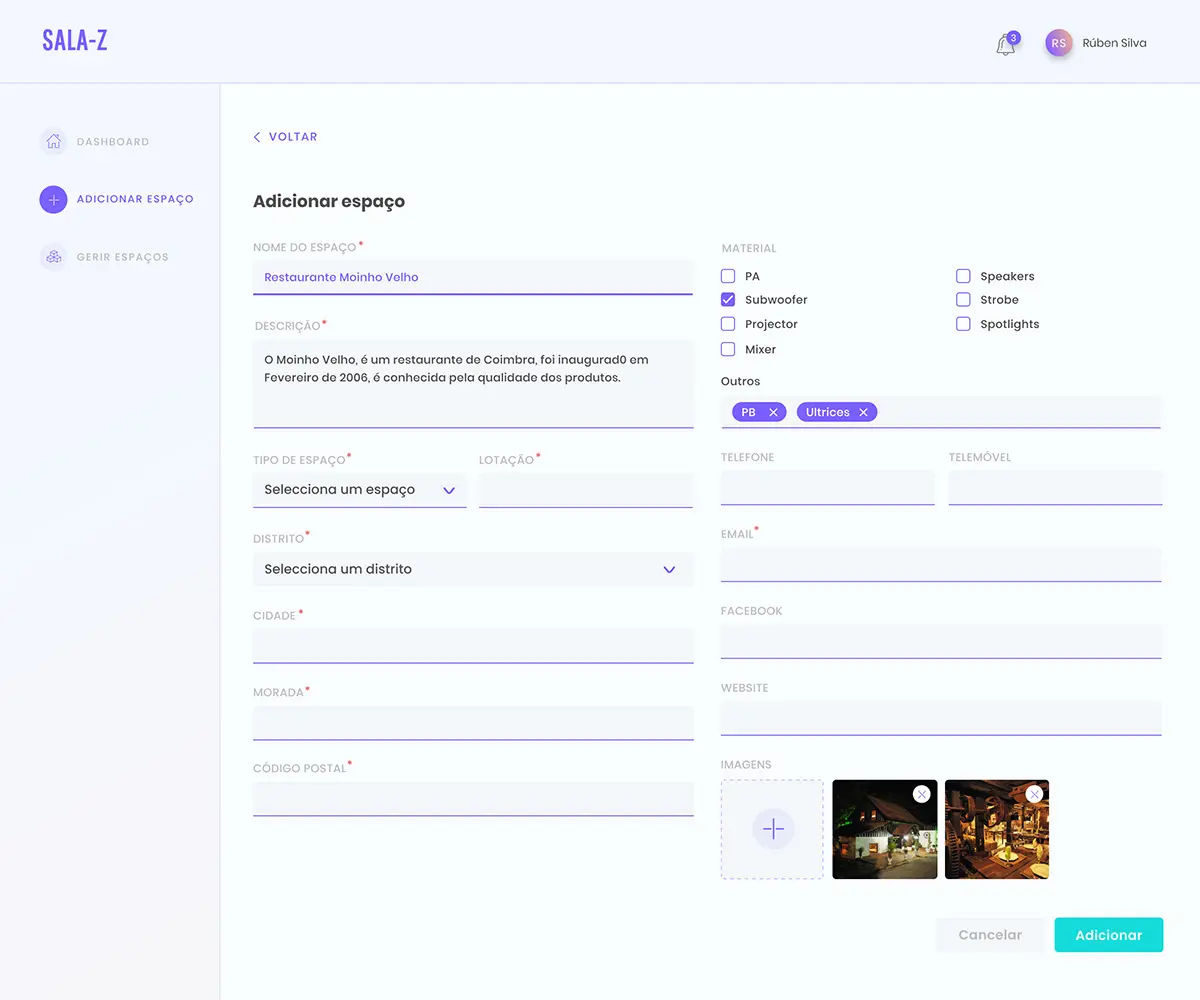Image resolution: width=1200 pixels, height=1000 pixels.
Task: Click the Telefone input field
Action: 828,487
